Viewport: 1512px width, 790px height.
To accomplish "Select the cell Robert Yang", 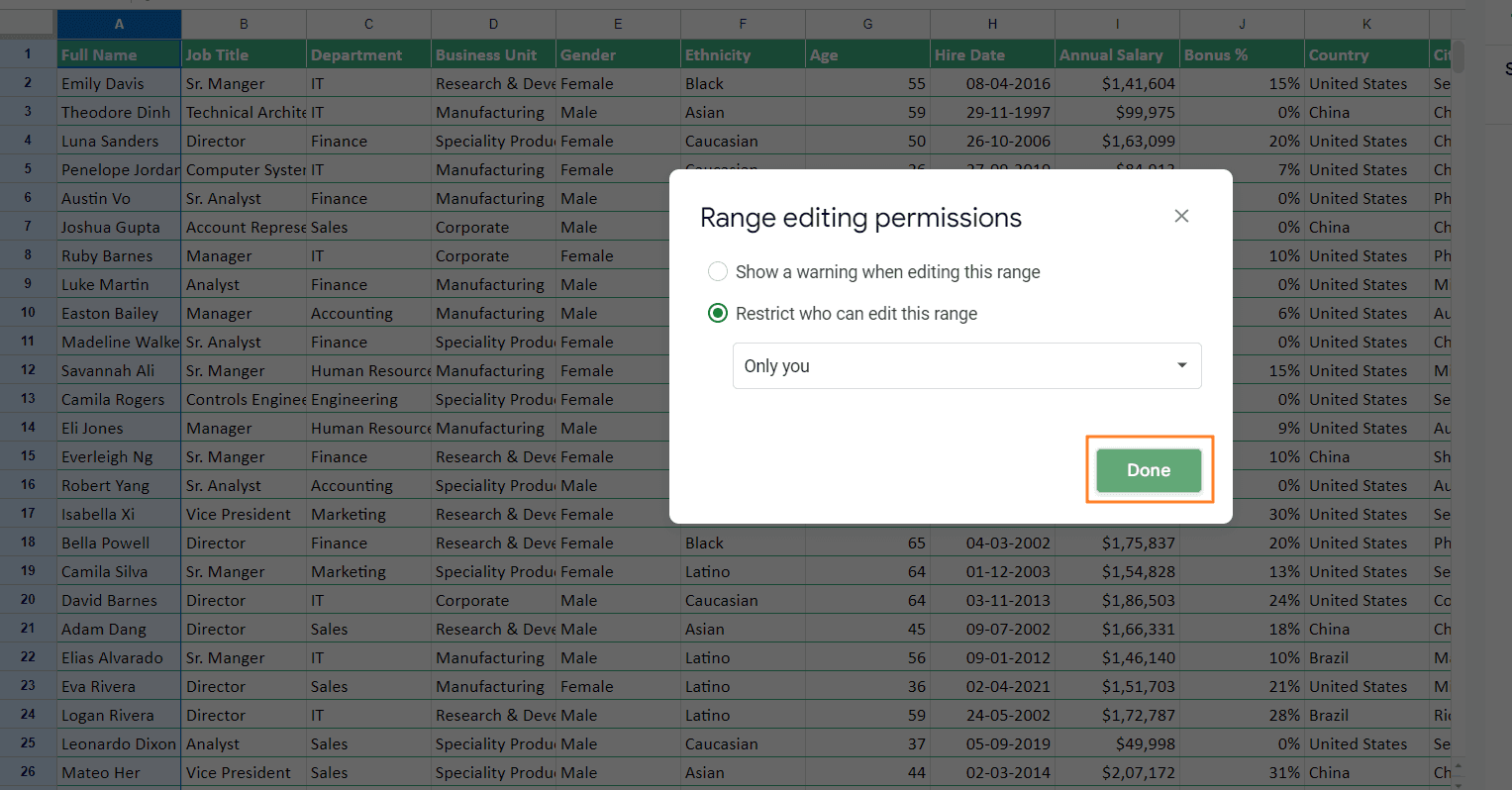I will pyautogui.click(x=119, y=485).
